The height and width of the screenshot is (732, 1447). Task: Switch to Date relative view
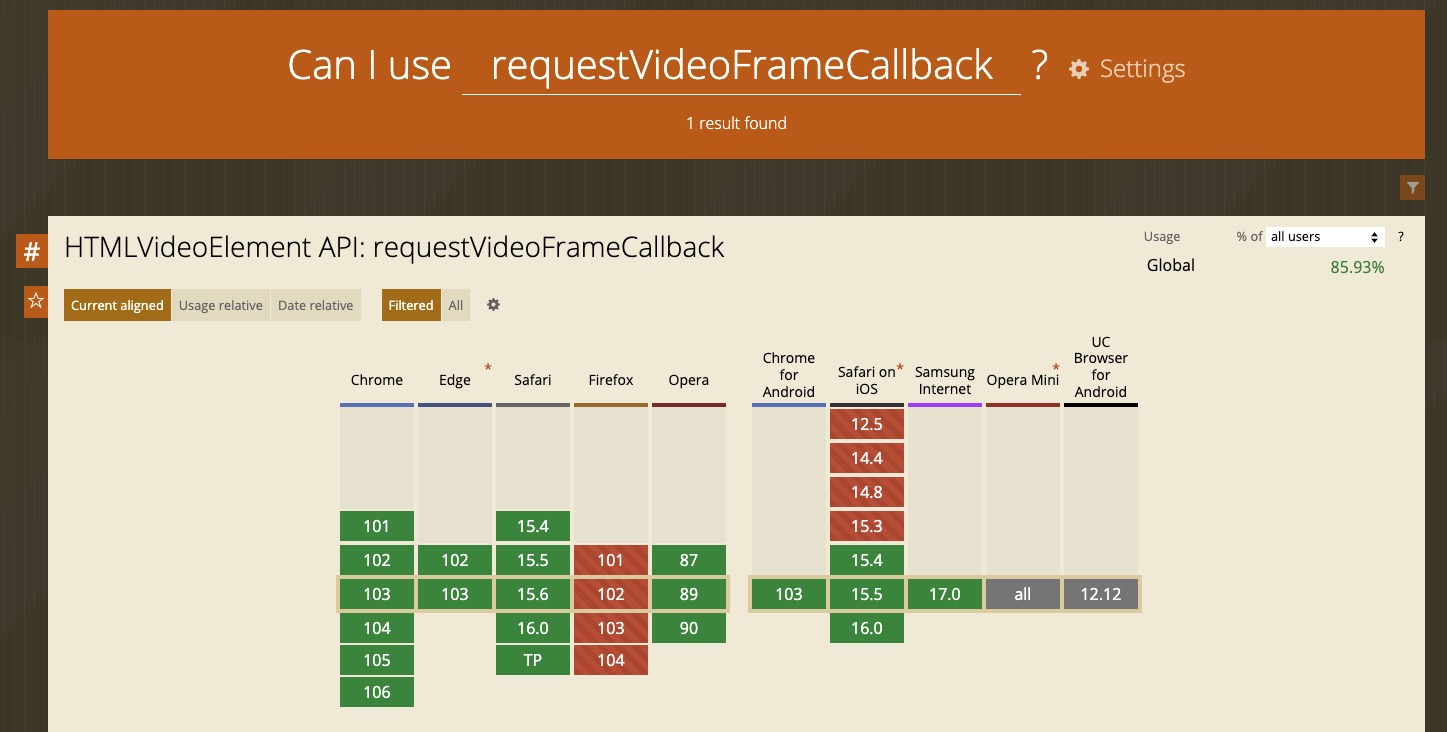pos(316,305)
